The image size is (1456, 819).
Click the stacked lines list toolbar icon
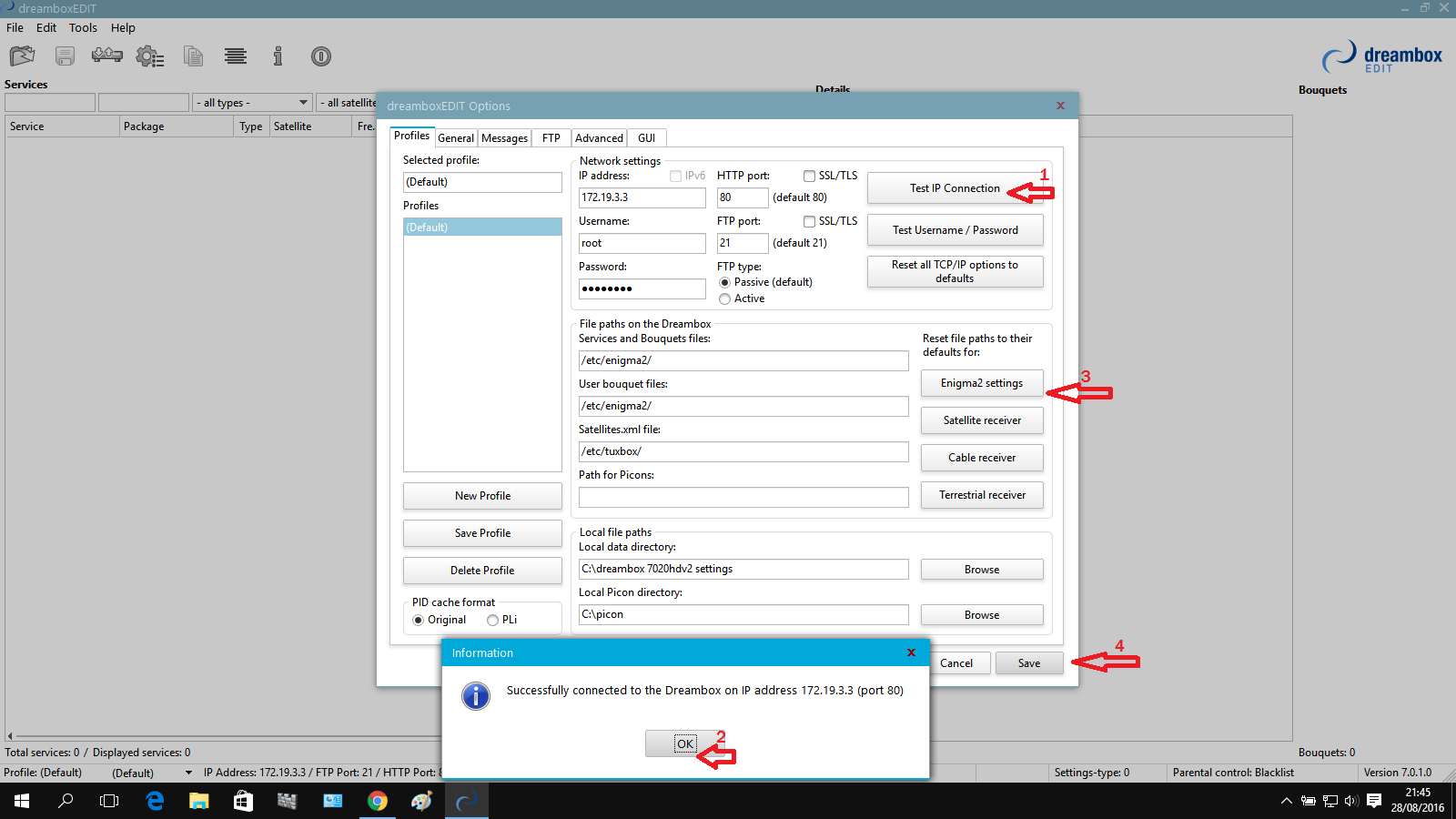pyautogui.click(x=236, y=56)
